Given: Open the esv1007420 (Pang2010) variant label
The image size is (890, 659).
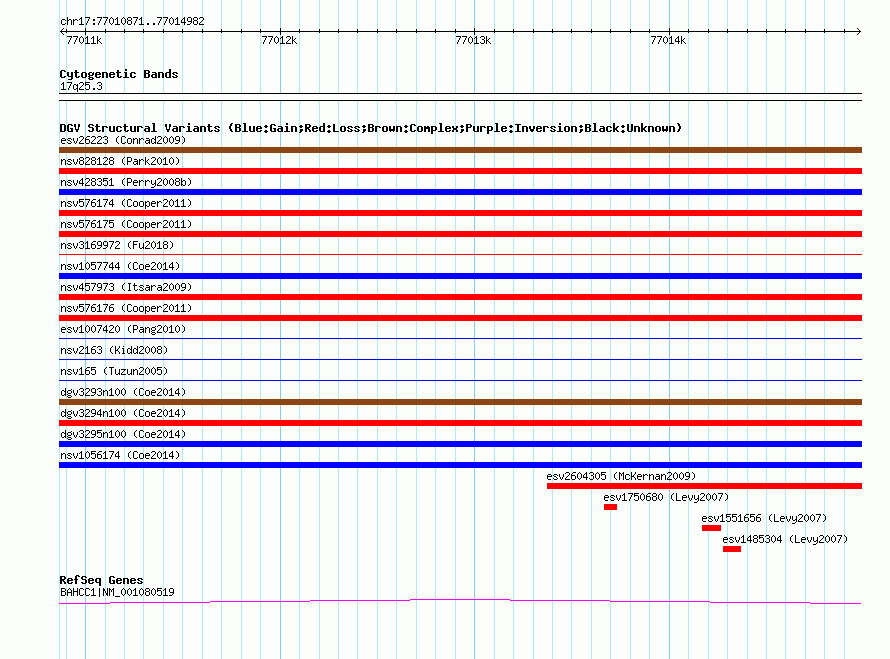Looking at the screenshot, I should 123,329.
